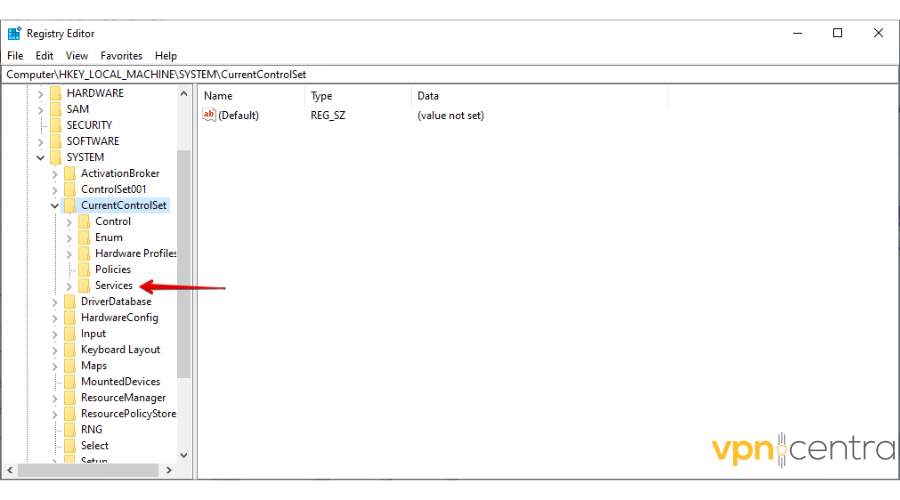Expand the Control subkey
Image resolution: width=900 pixels, height=500 pixels.
click(69, 222)
